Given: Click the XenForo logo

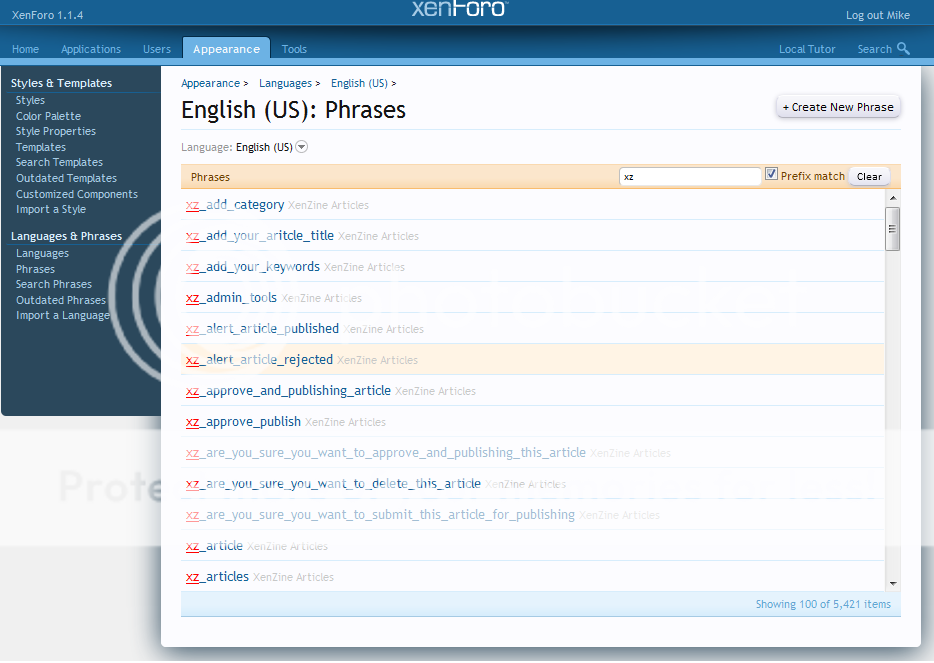Looking at the screenshot, I should (459, 11).
